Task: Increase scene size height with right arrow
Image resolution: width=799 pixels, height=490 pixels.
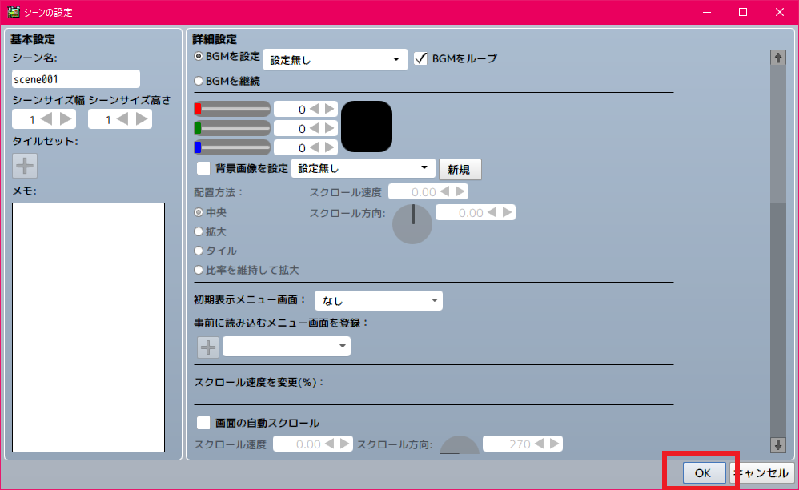Action: pos(142,119)
